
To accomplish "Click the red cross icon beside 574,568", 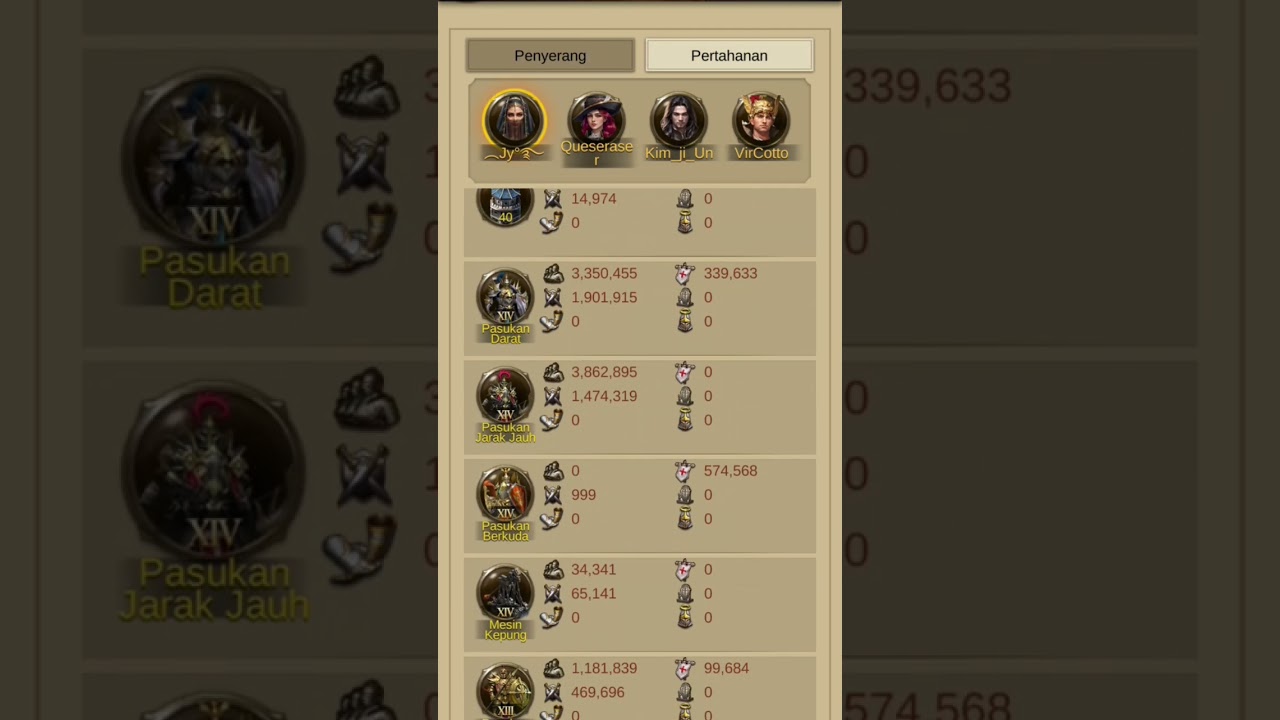I will tap(685, 471).
